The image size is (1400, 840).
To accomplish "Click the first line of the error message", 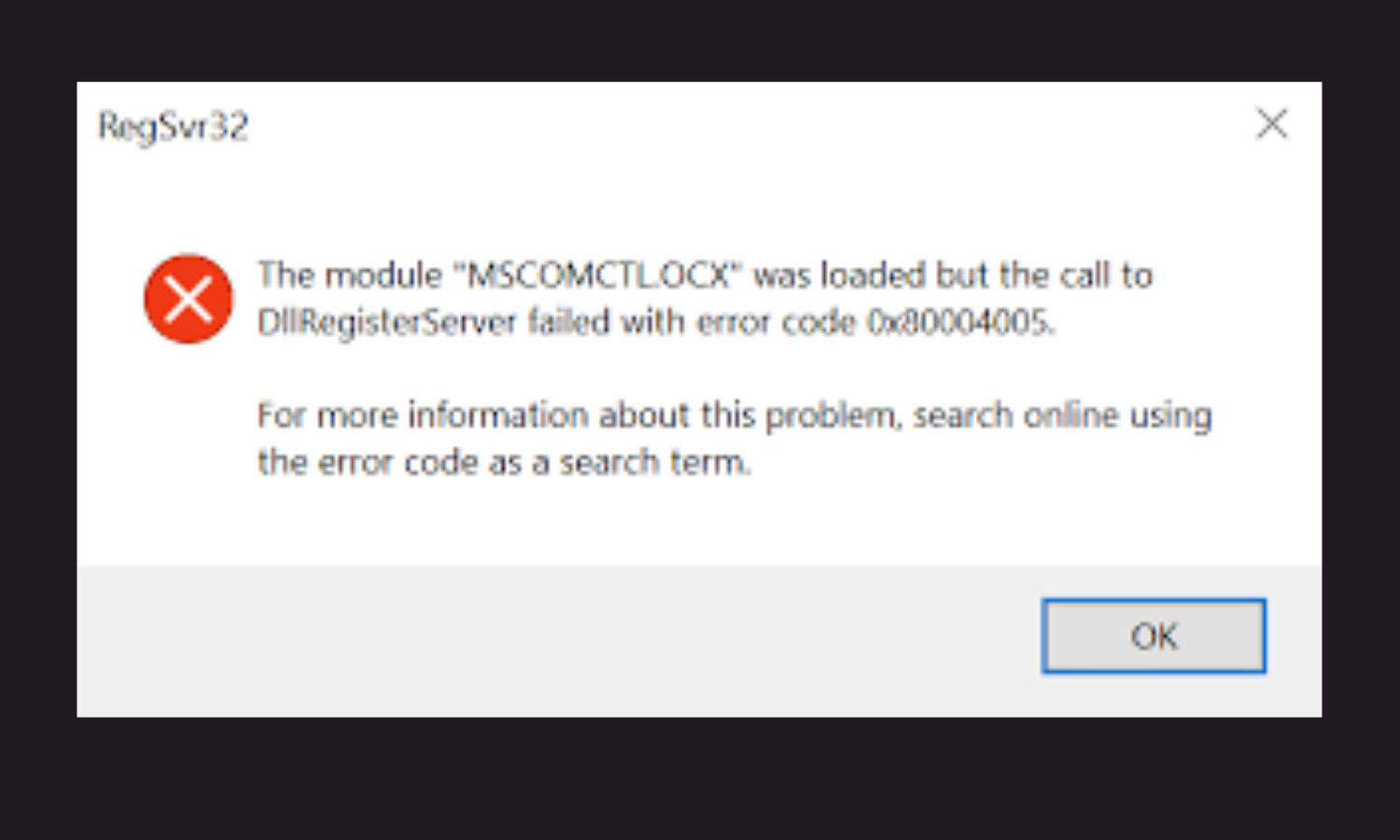I will pos(705,274).
